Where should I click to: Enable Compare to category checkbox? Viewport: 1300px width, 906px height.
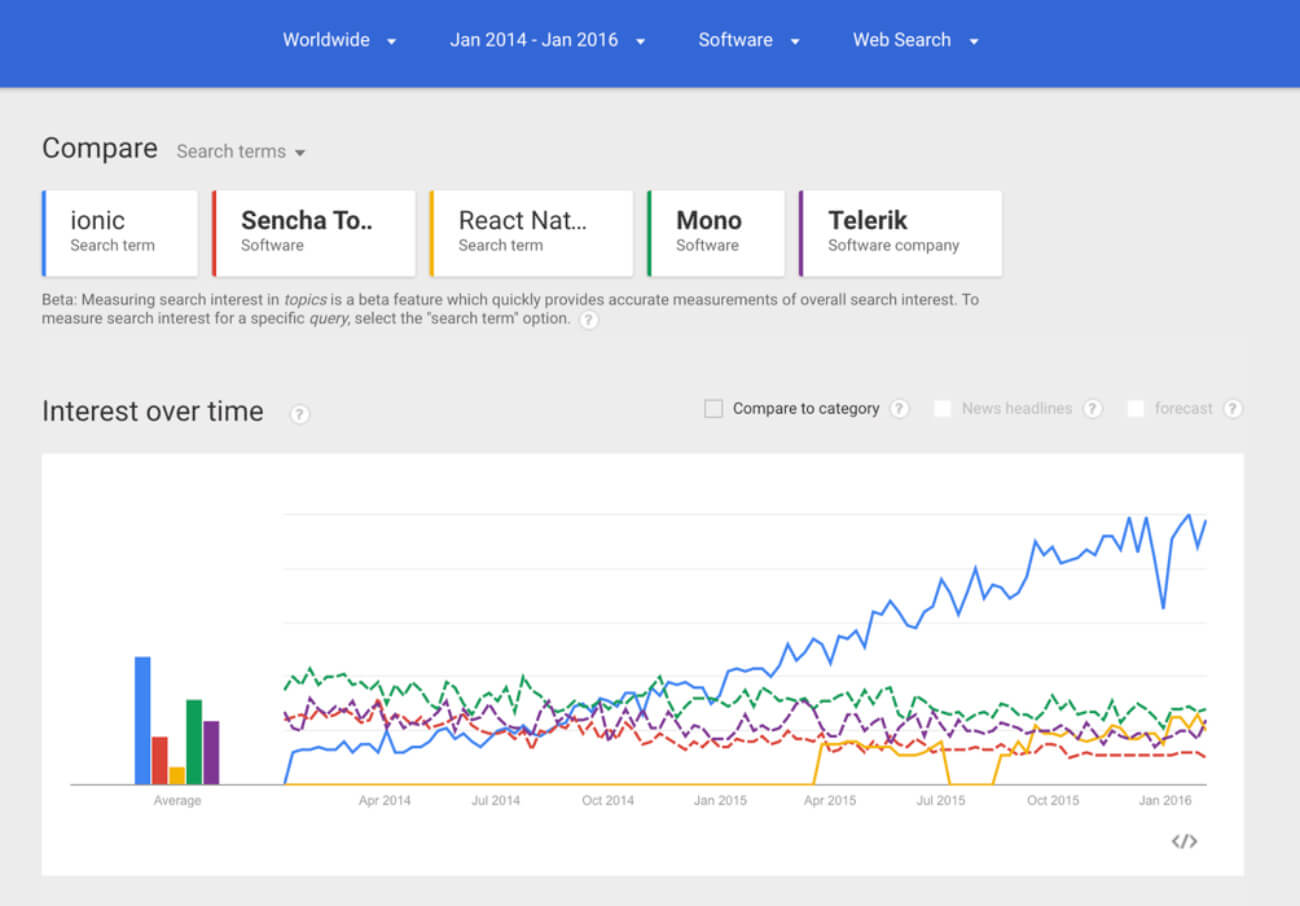pos(713,408)
